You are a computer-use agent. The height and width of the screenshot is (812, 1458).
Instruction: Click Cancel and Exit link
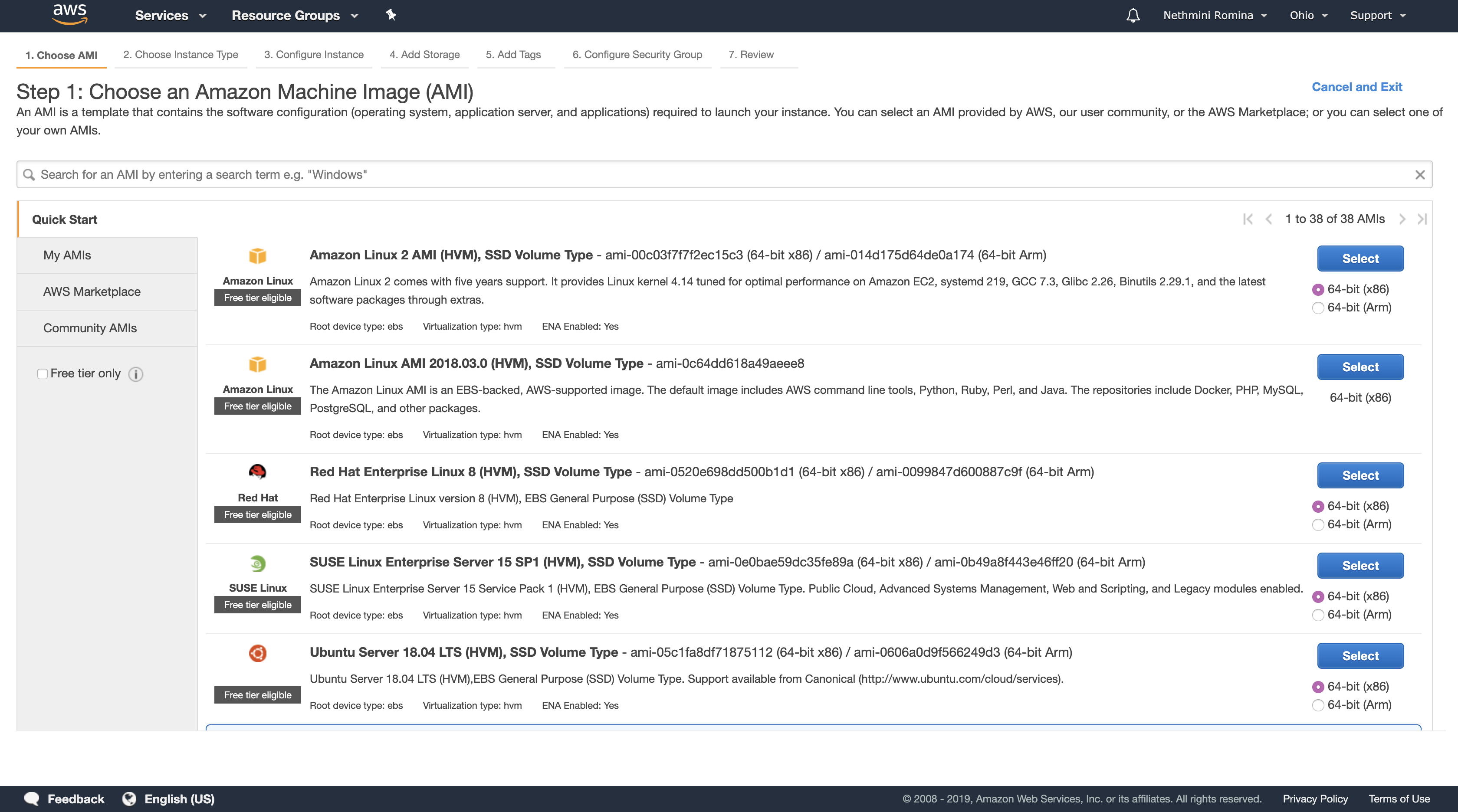(x=1357, y=87)
